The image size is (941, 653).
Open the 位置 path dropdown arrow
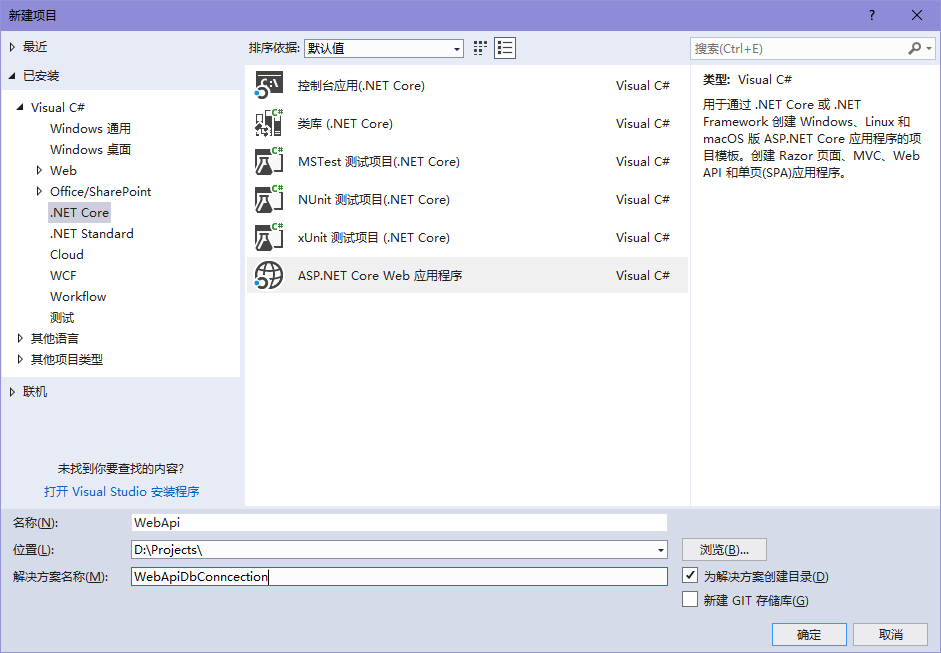tap(661, 550)
